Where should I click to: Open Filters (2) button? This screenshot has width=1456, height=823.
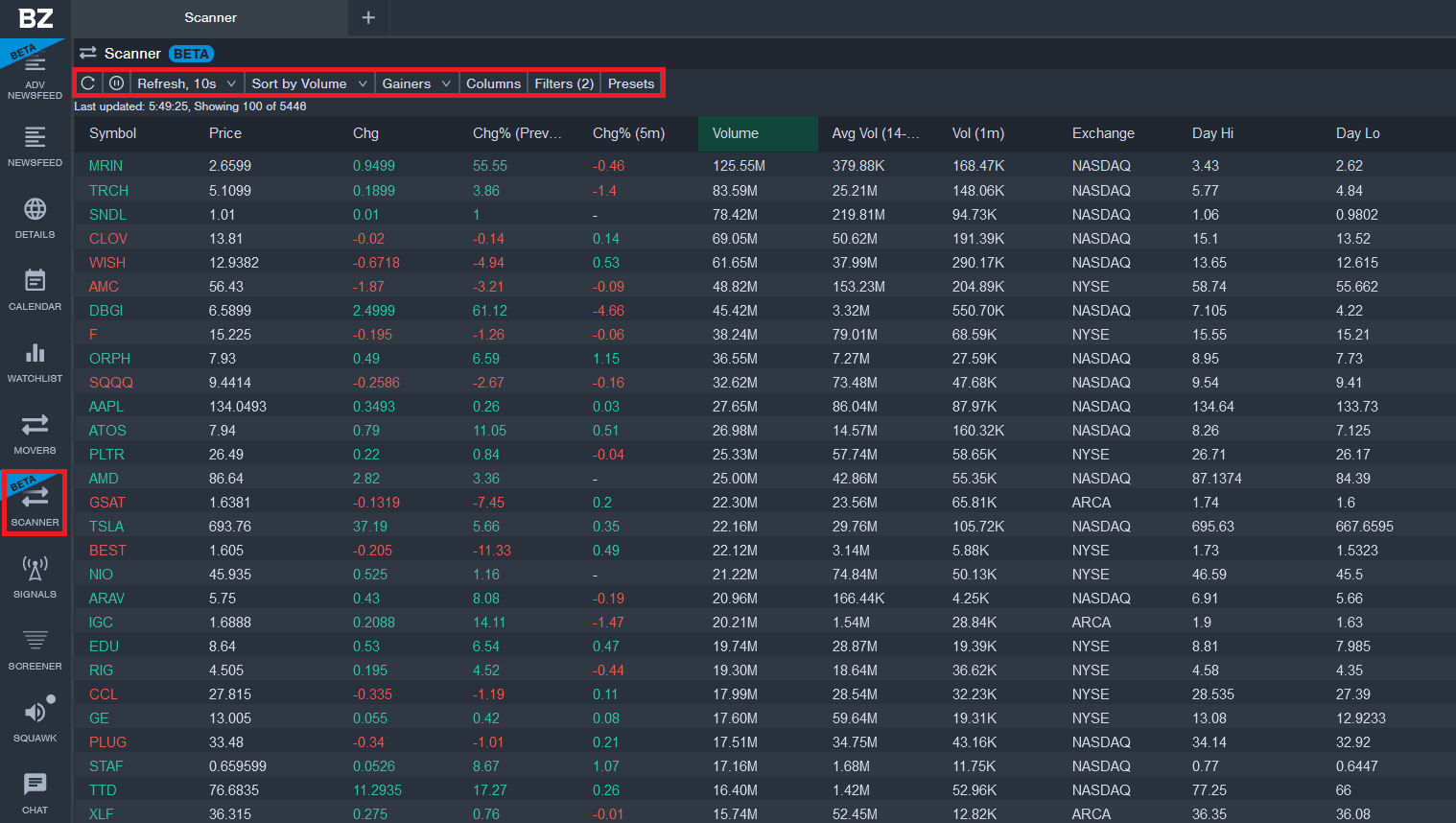[x=564, y=83]
